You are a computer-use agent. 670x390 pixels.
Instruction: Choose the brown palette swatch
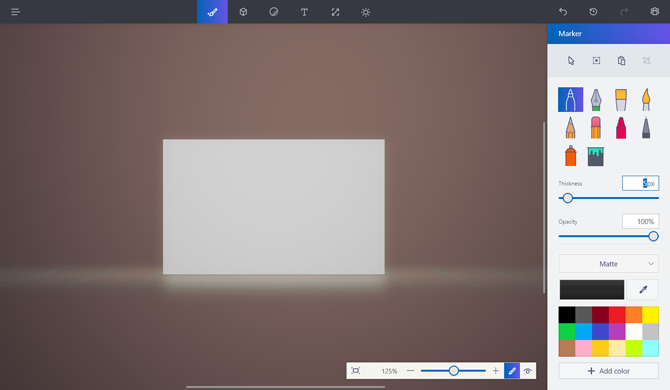567,348
